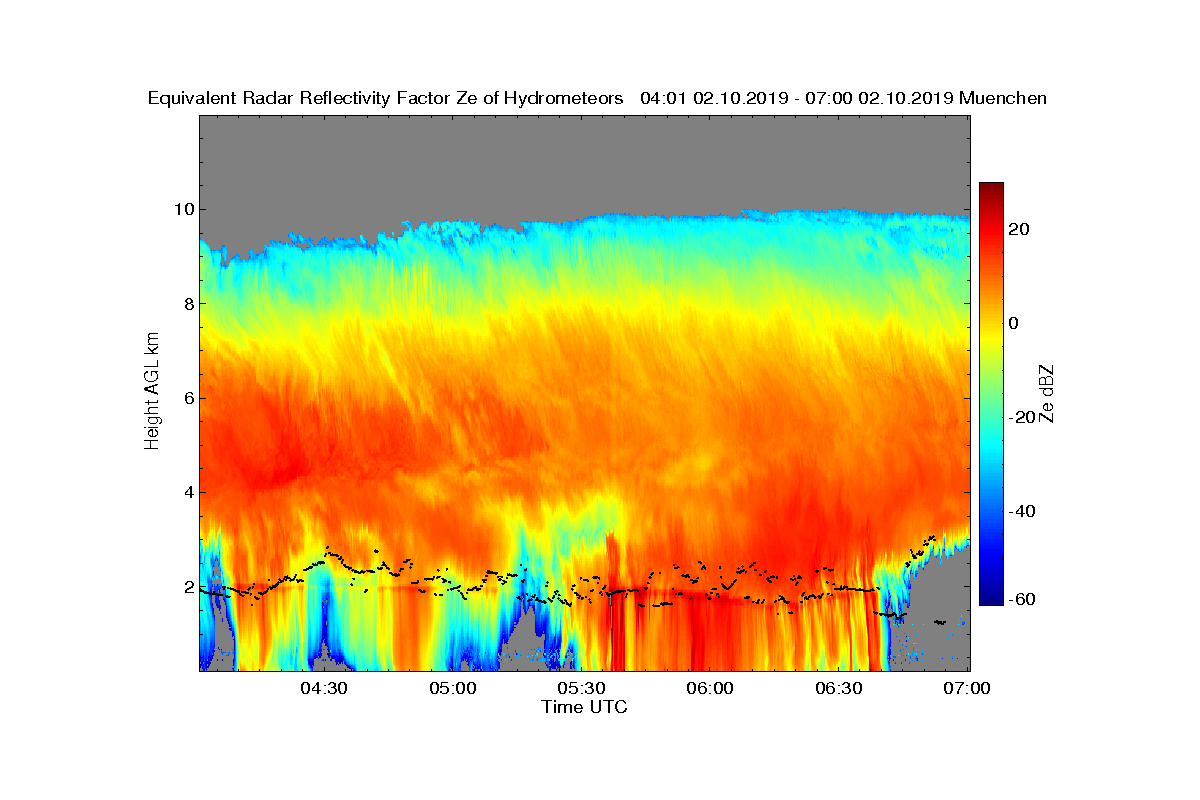This screenshot has height=800, width=1200.
Task: Click the height tick label 2
Action: pyautogui.click(x=188, y=587)
